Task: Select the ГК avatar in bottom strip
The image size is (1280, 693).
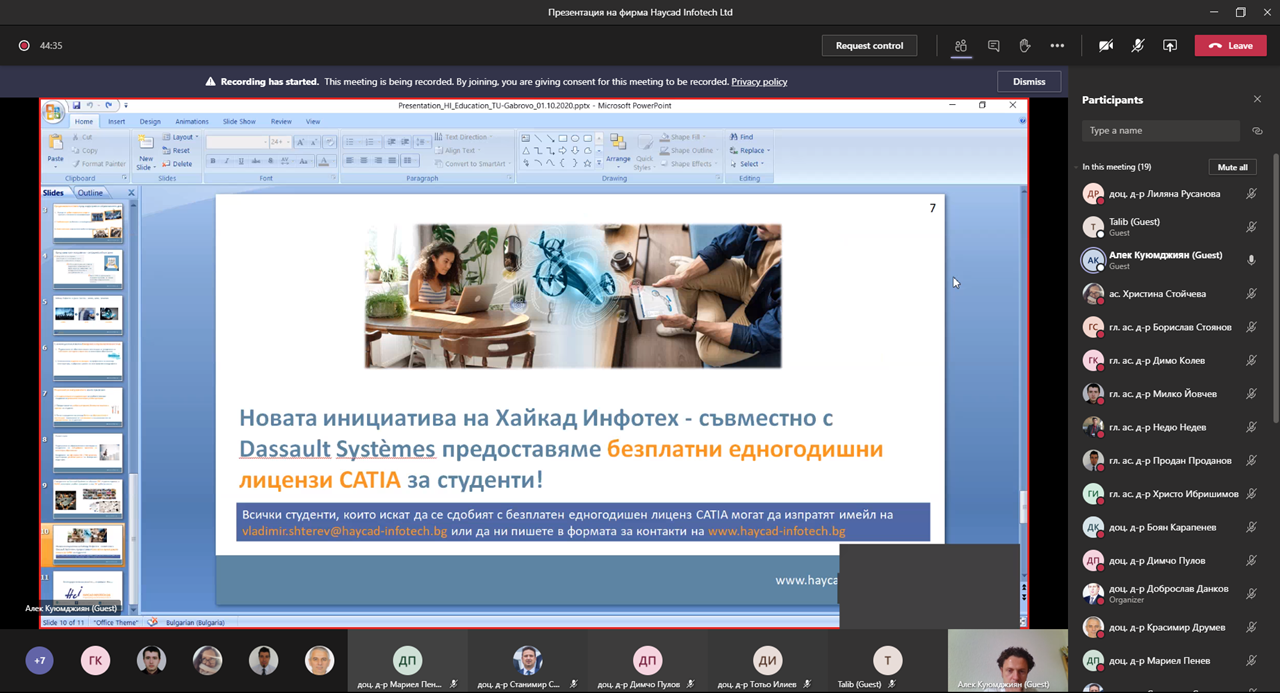Action: coord(95,660)
